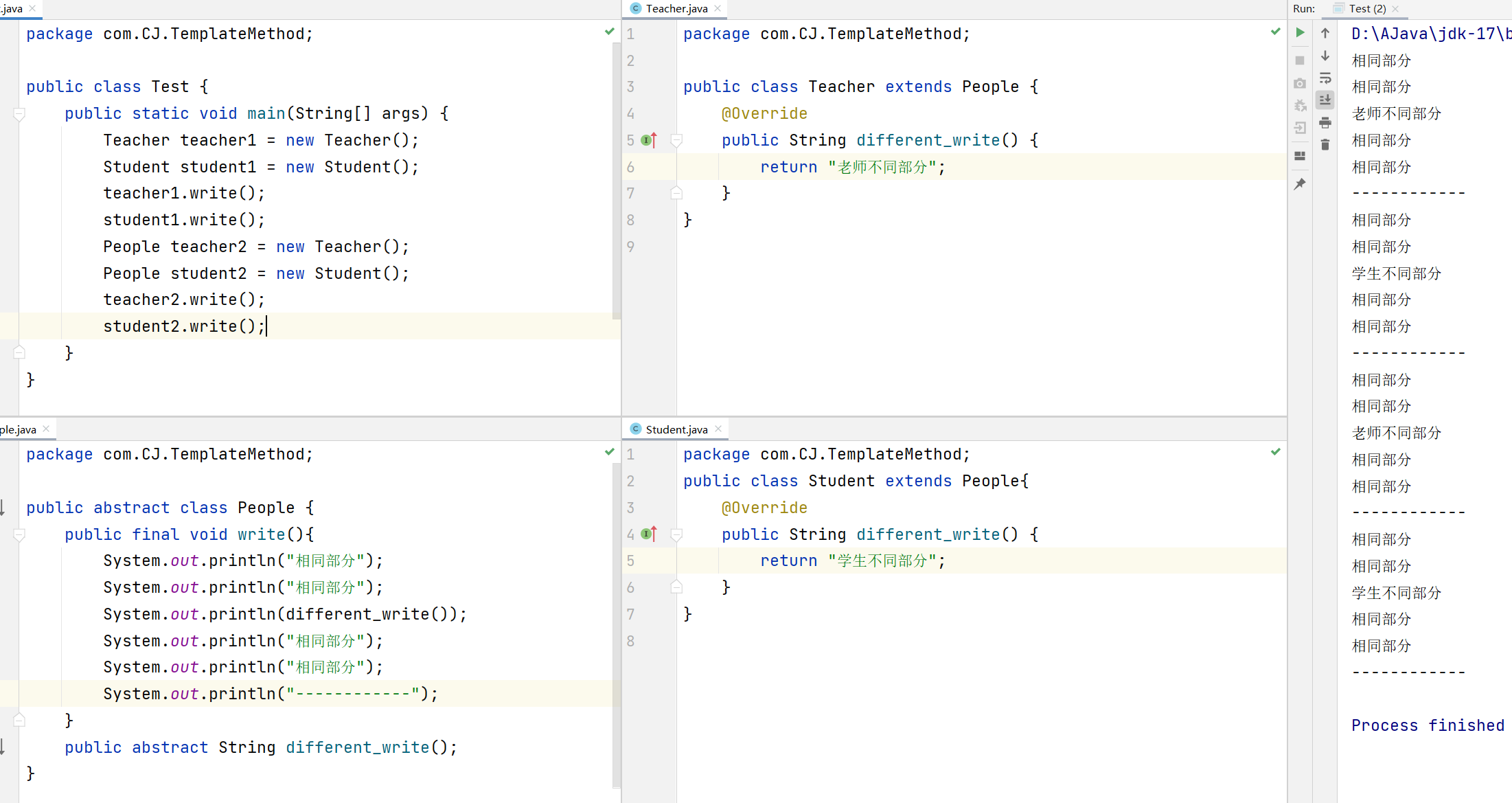Close the Student.java editor tab
1512x803 pixels.
tap(718, 429)
